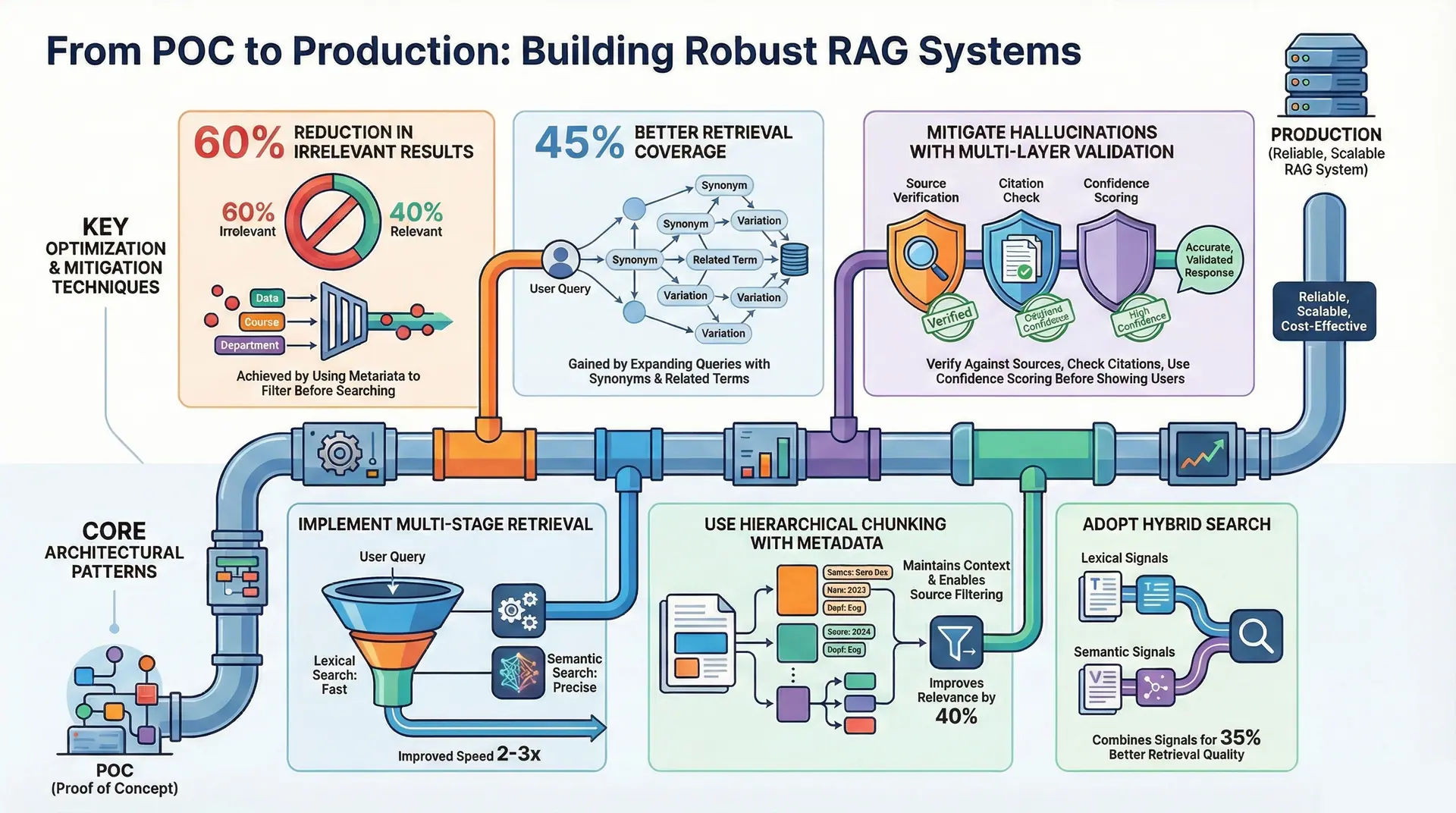Click the large red 60% figure
Image resolution: width=1456 pixels, height=813 pixels.
click(x=239, y=142)
